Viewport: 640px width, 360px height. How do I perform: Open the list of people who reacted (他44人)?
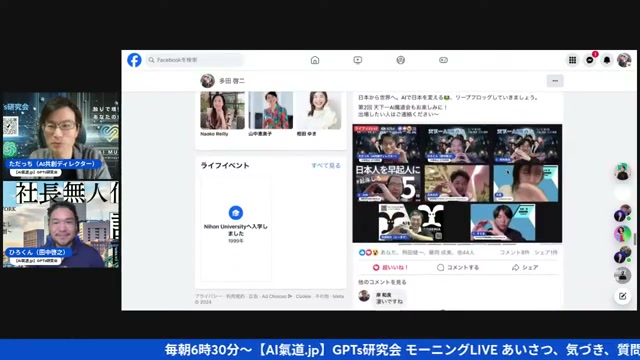pos(427,253)
